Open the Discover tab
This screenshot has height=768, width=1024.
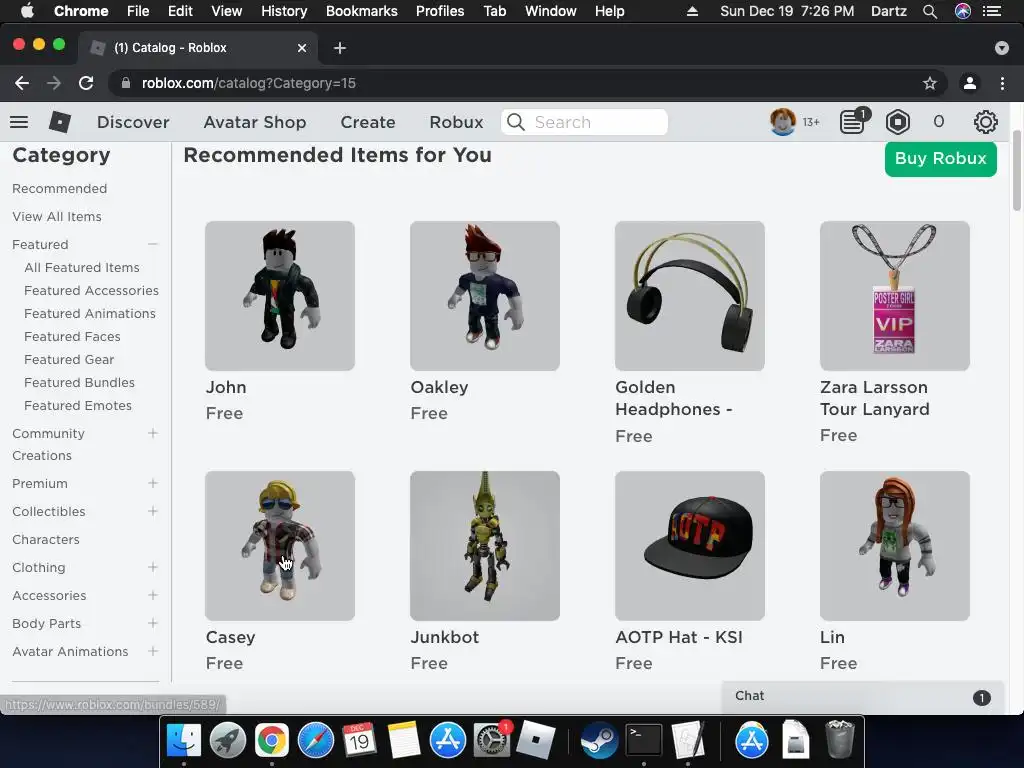tap(133, 122)
